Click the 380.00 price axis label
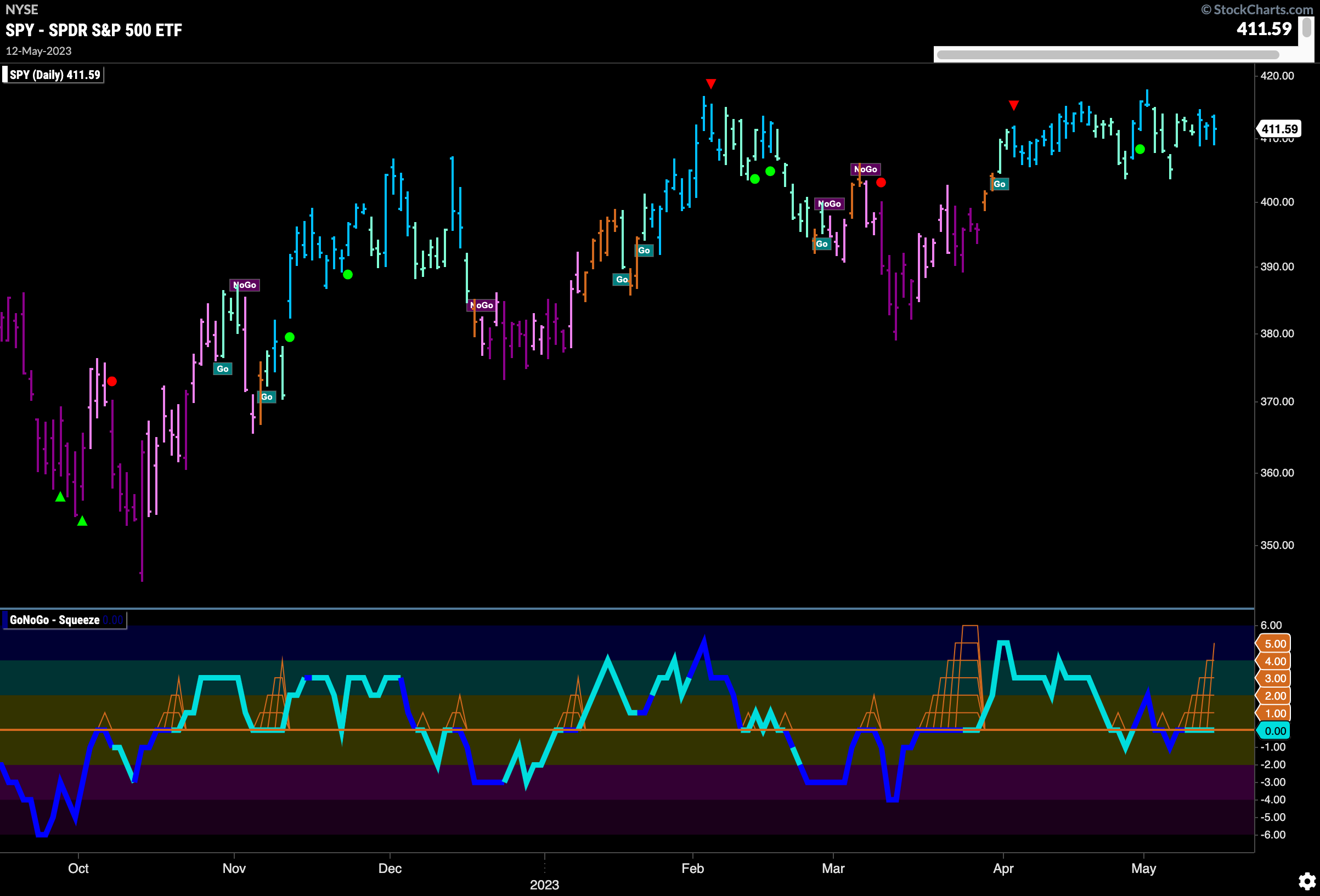1320x896 pixels. pos(1277,333)
